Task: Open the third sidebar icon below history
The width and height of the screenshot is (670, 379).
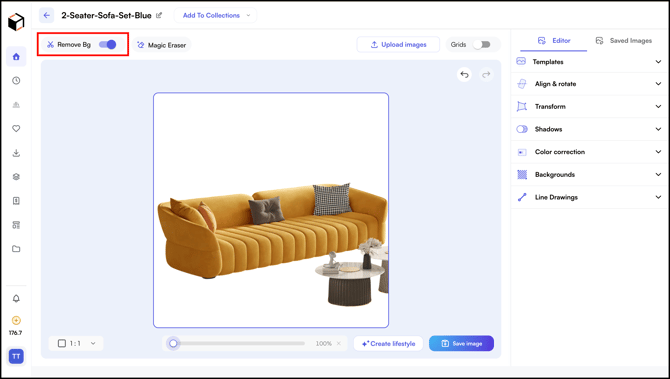Action: (16, 105)
